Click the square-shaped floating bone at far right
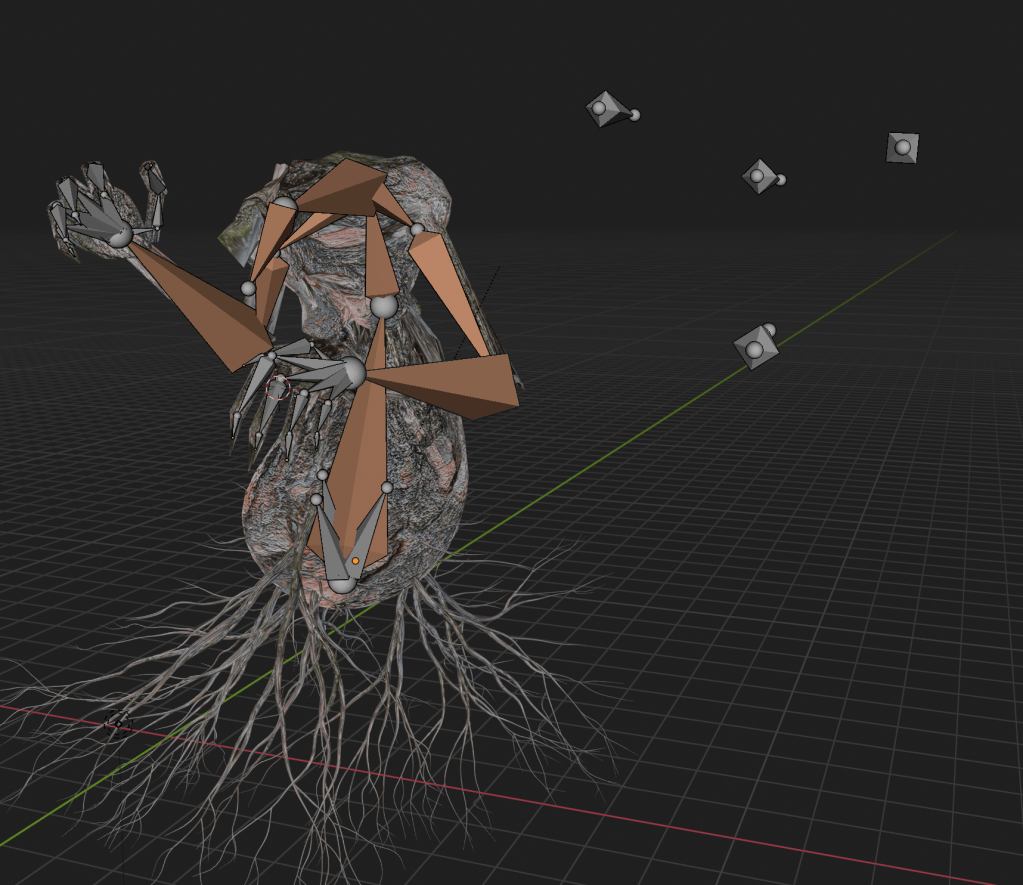 (x=902, y=148)
